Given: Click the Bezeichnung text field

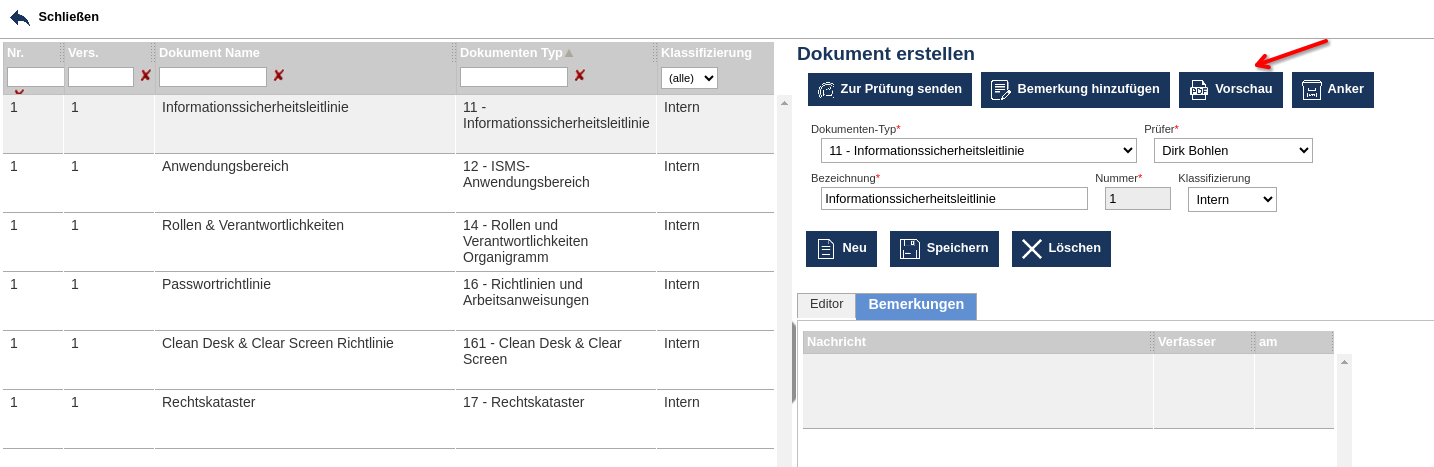Looking at the screenshot, I should (954, 199).
